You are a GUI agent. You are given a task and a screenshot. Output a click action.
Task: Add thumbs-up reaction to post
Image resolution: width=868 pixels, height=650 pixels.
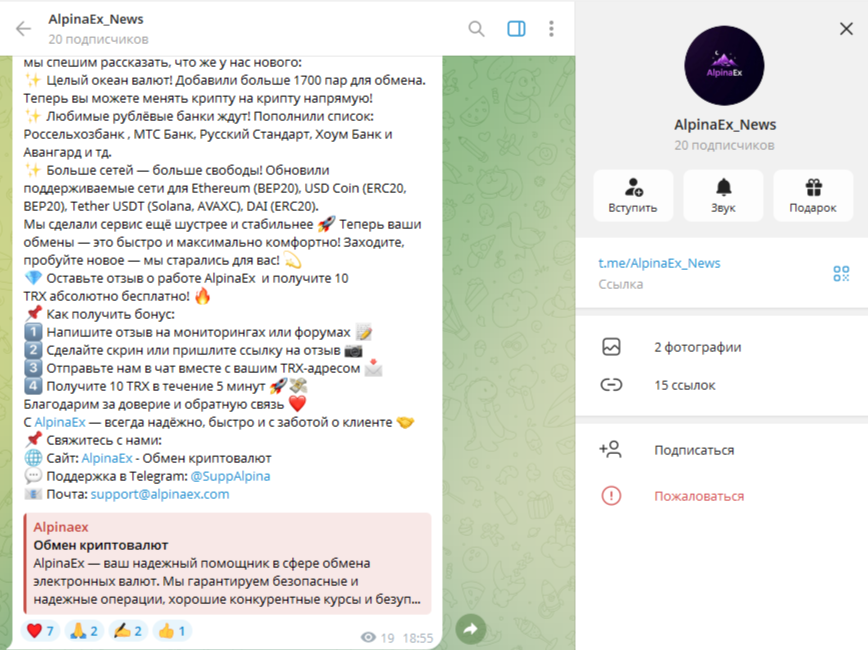click(172, 631)
